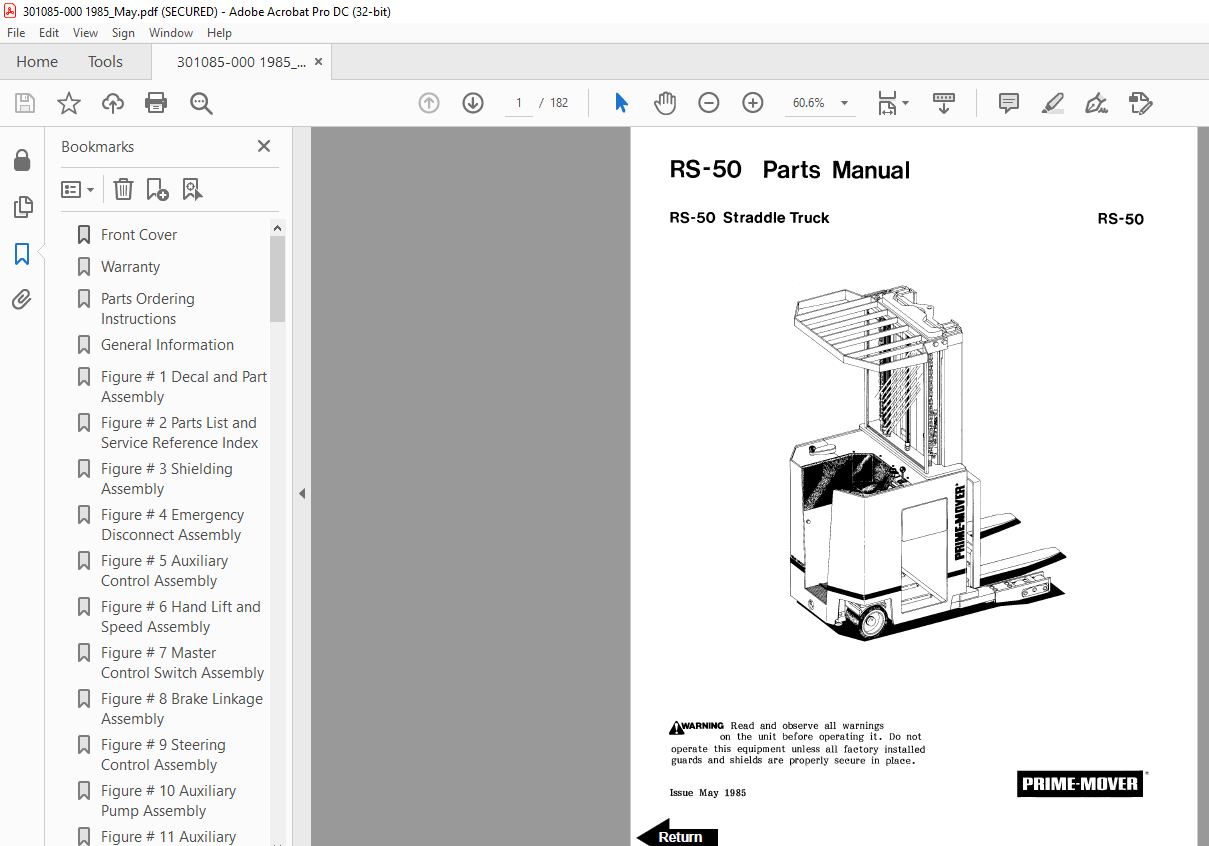1209x846 pixels.
Task: Zoom in with the plus icon
Action: coord(753,103)
